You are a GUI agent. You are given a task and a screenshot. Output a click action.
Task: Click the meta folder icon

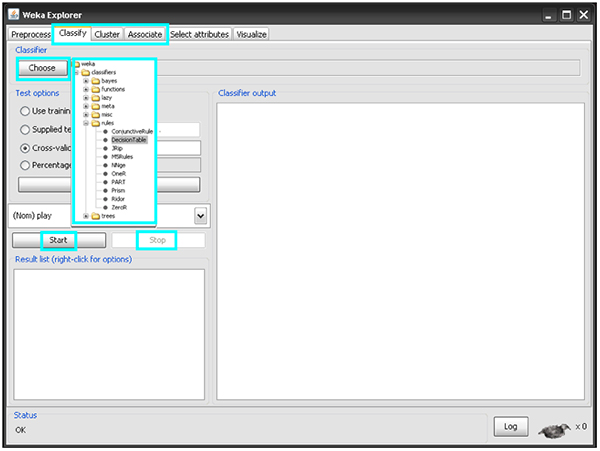tap(96, 106)
